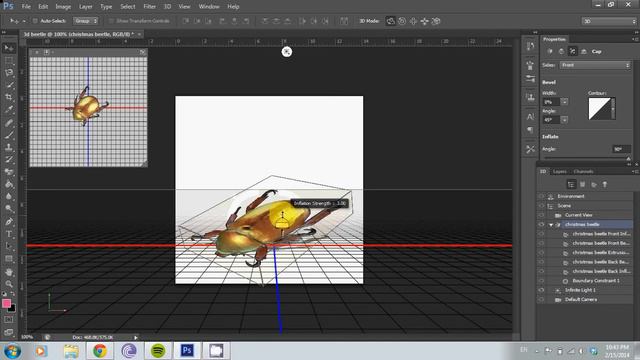Click the foreground color swatch
Image resolution: width=640 pixels, height=360 pixels.
click(6, 303)
